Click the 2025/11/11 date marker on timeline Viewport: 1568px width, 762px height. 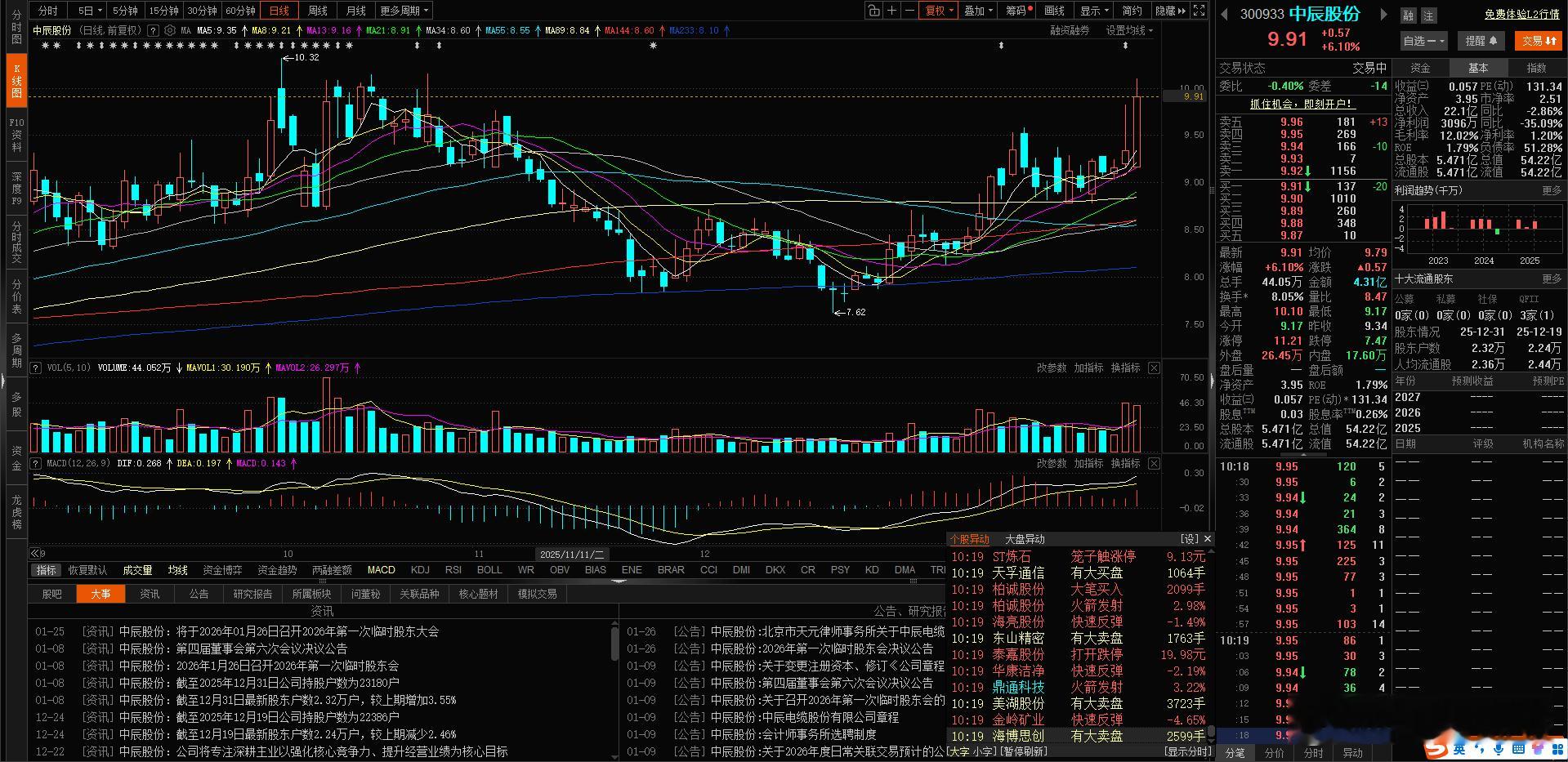click(571, 555)
